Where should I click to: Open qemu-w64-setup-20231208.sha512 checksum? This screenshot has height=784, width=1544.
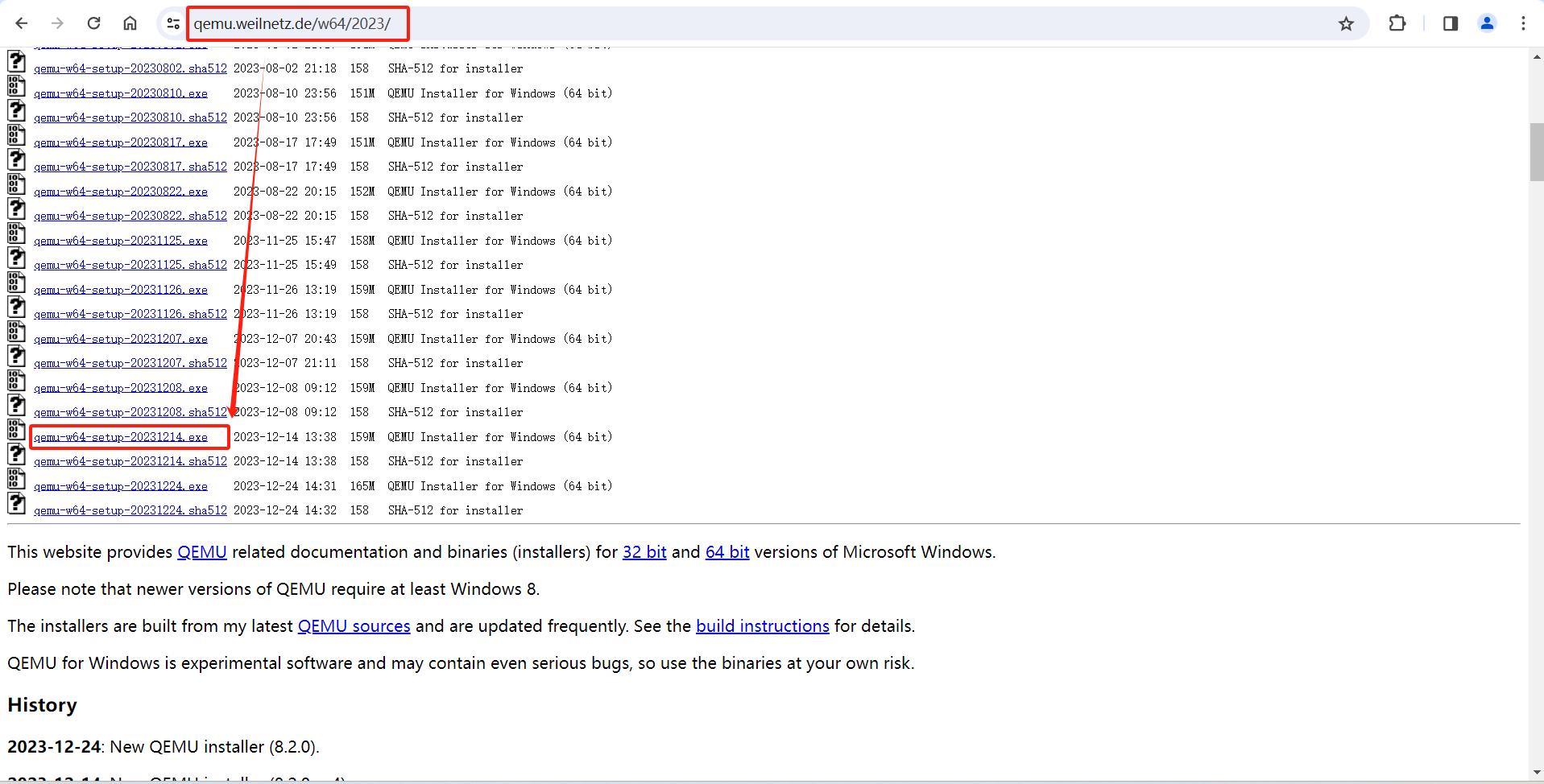click(x=130, y=412)
